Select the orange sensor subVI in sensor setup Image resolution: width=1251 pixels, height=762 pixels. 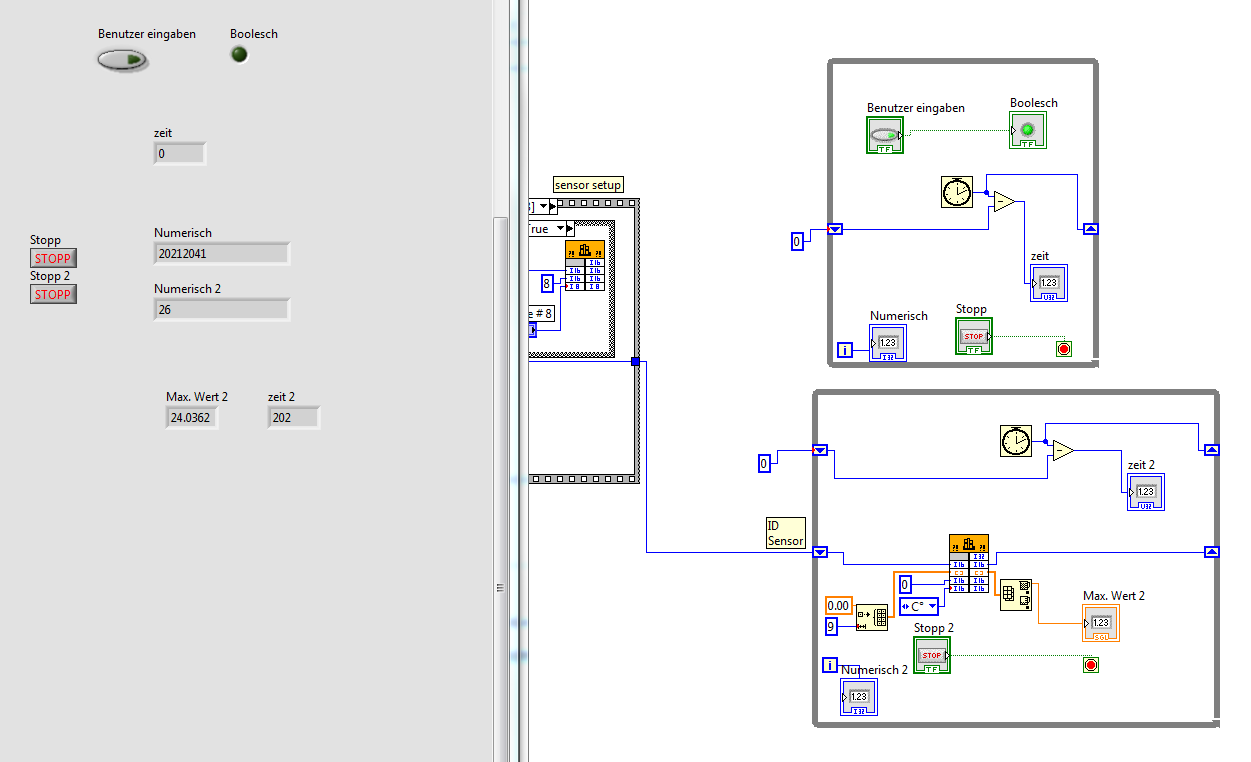[x=585, y=265]
